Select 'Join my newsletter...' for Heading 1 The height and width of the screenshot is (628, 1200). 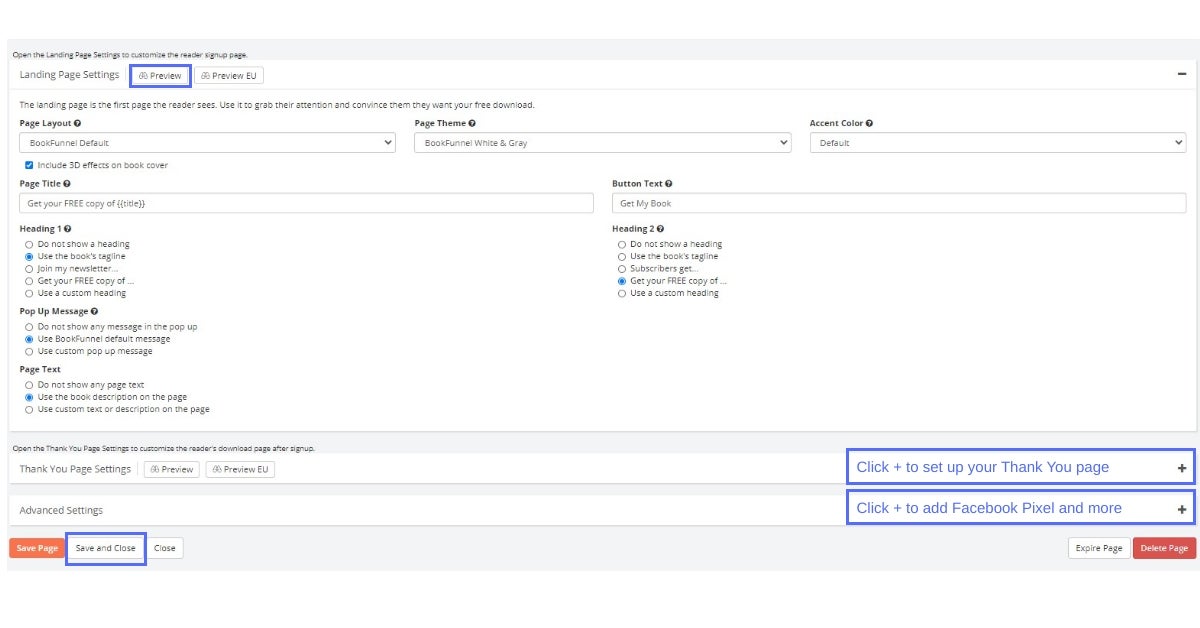(x=29, y=269)
